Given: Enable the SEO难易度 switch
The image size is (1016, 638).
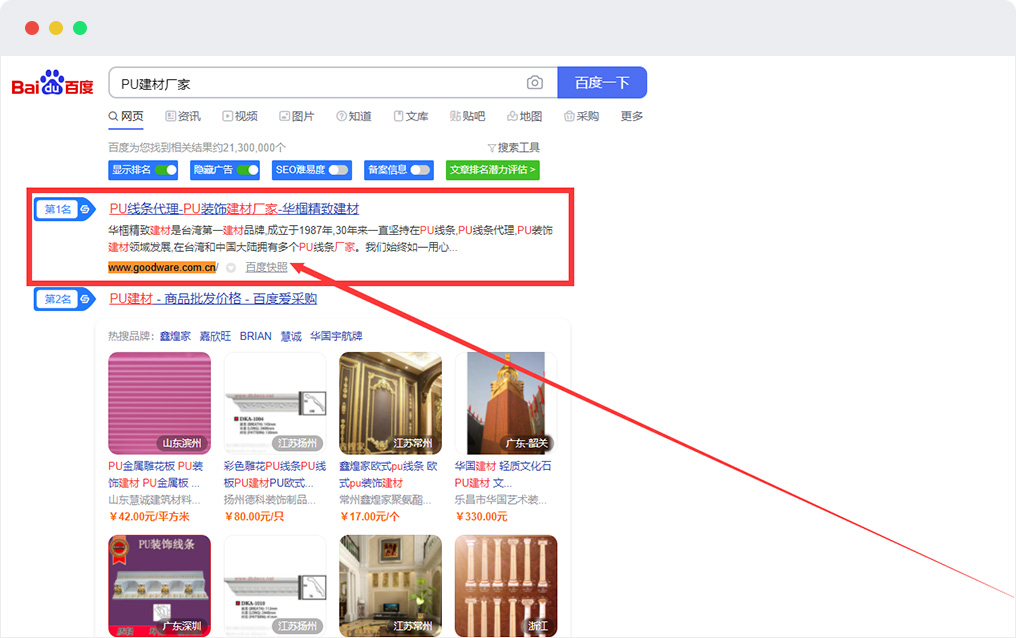Looking at the screenshot, I should point(338,170).
